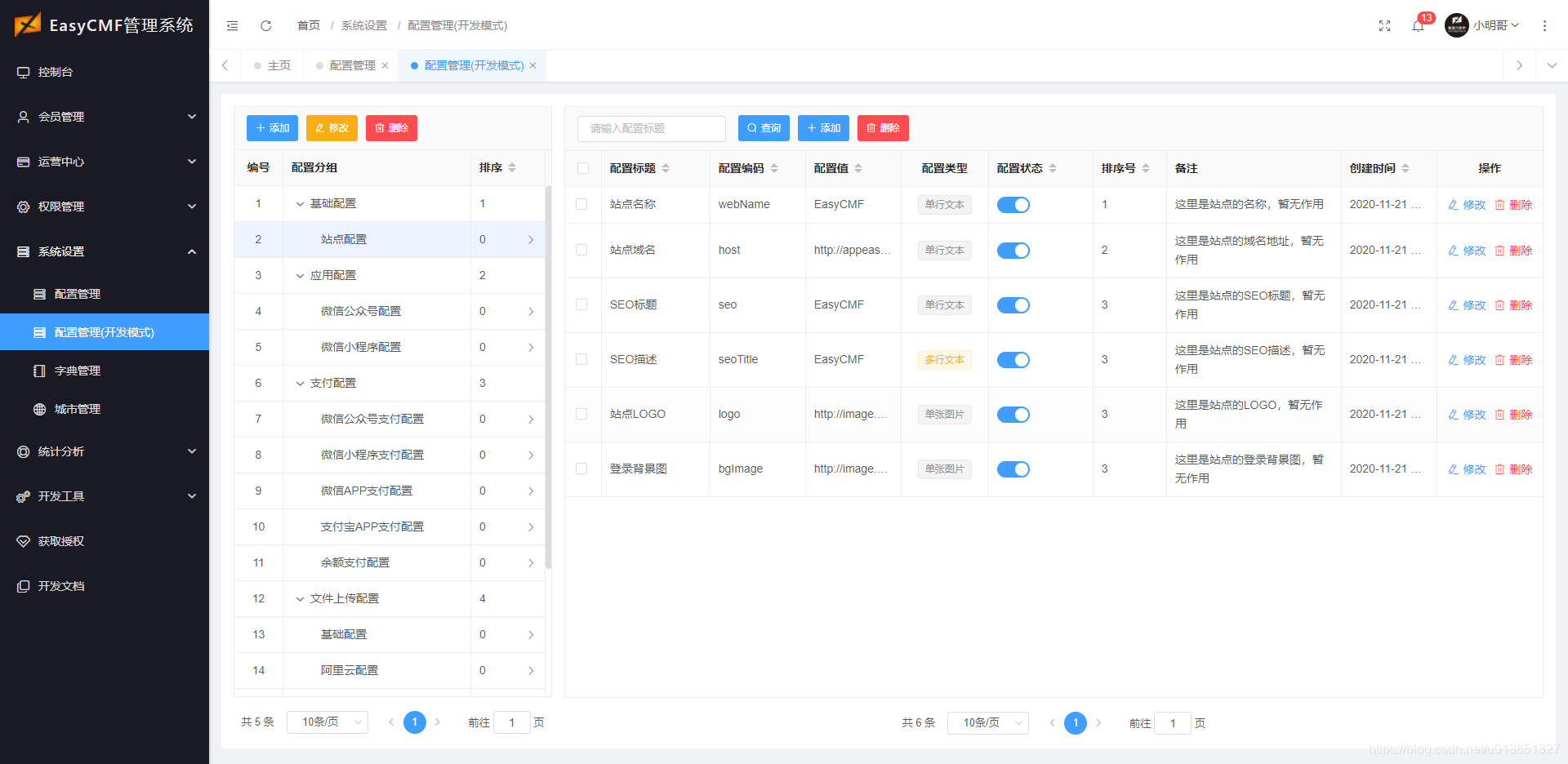
Task: Switch to the 主页 tab
Action: pos(272,65)
